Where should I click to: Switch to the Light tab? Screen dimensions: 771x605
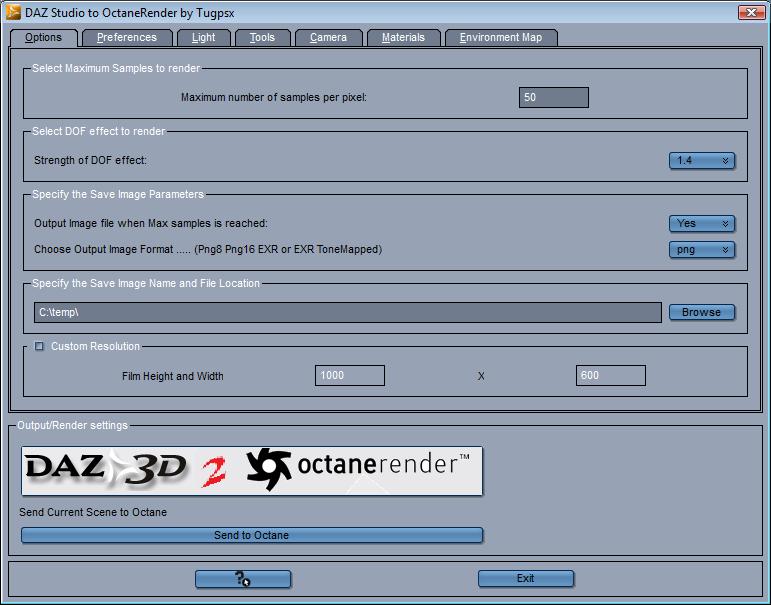(204, 37)
